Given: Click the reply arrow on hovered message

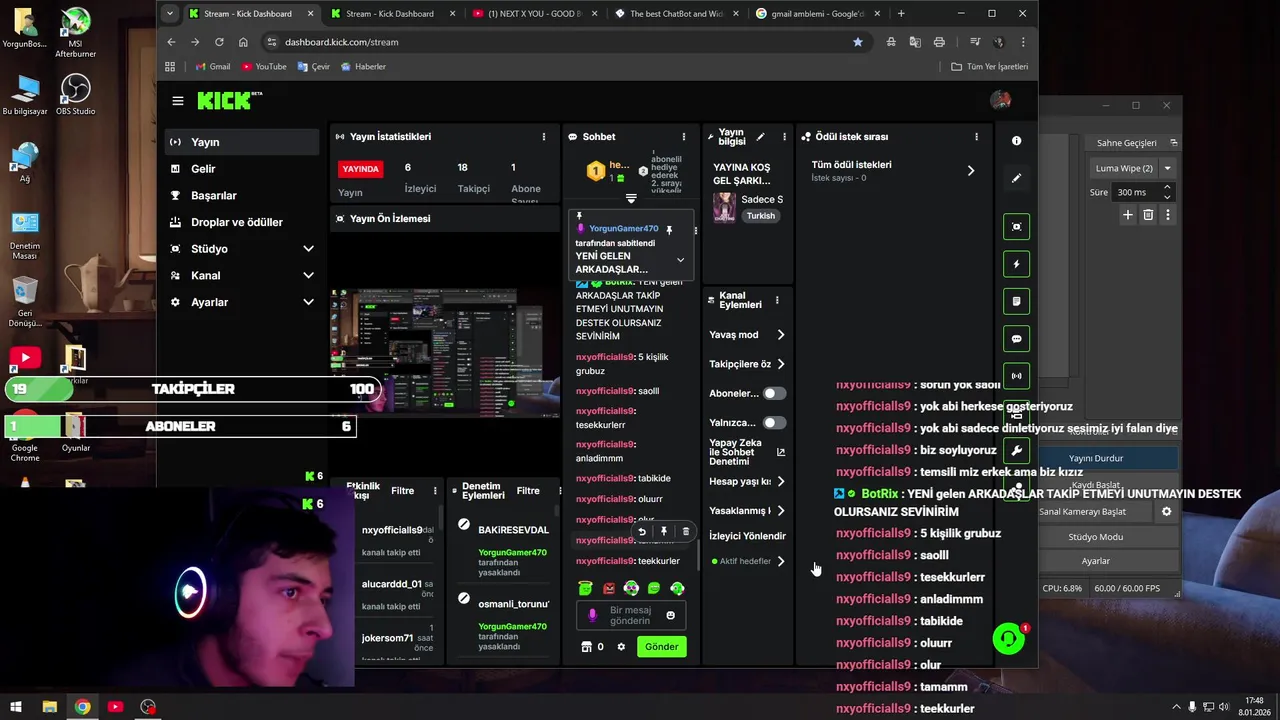Looking at the screenshot, I should [x=642, y=532].
